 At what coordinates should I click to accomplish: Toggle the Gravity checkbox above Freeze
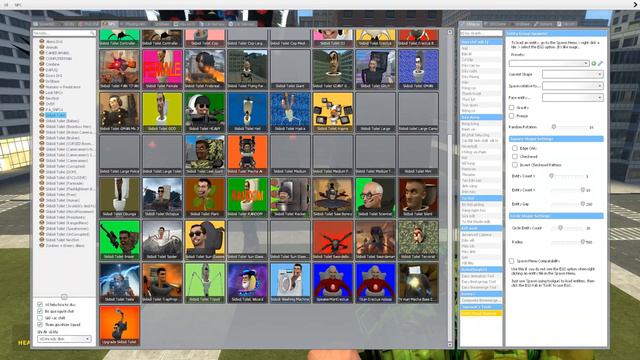tap(511, 107)
